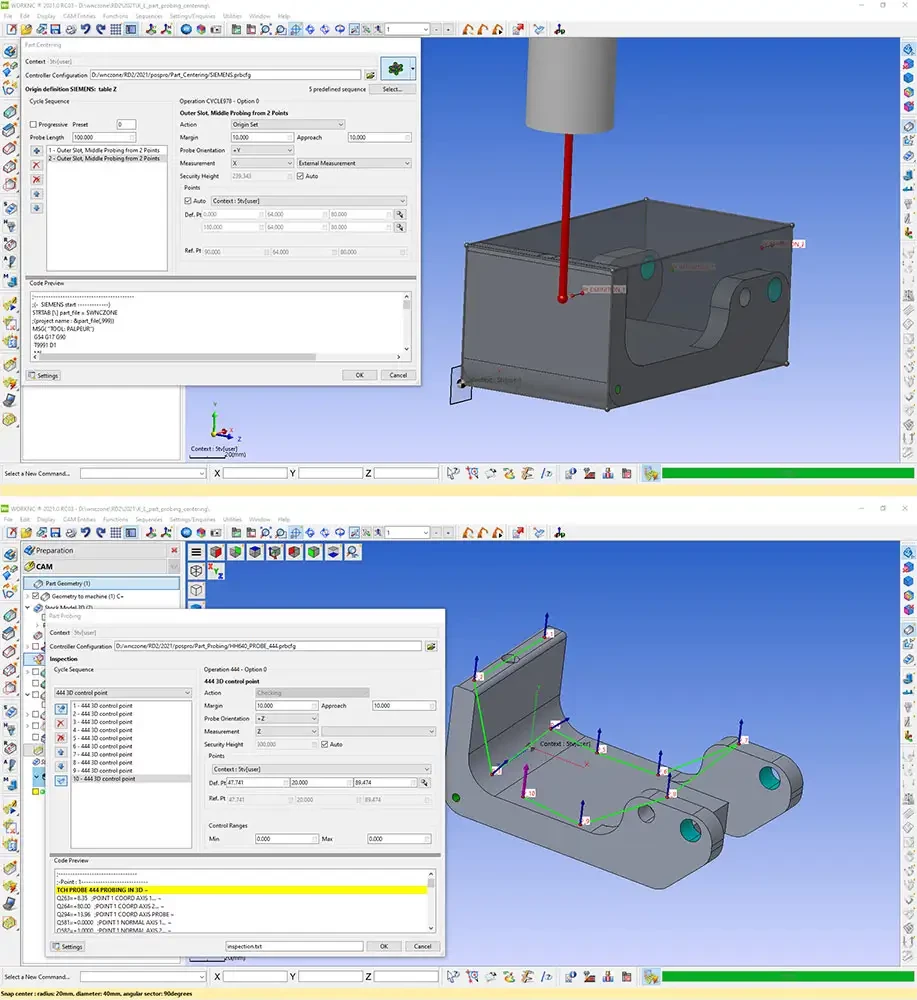Toggle Security Height Auto checkbox in Part Probing

325,744
